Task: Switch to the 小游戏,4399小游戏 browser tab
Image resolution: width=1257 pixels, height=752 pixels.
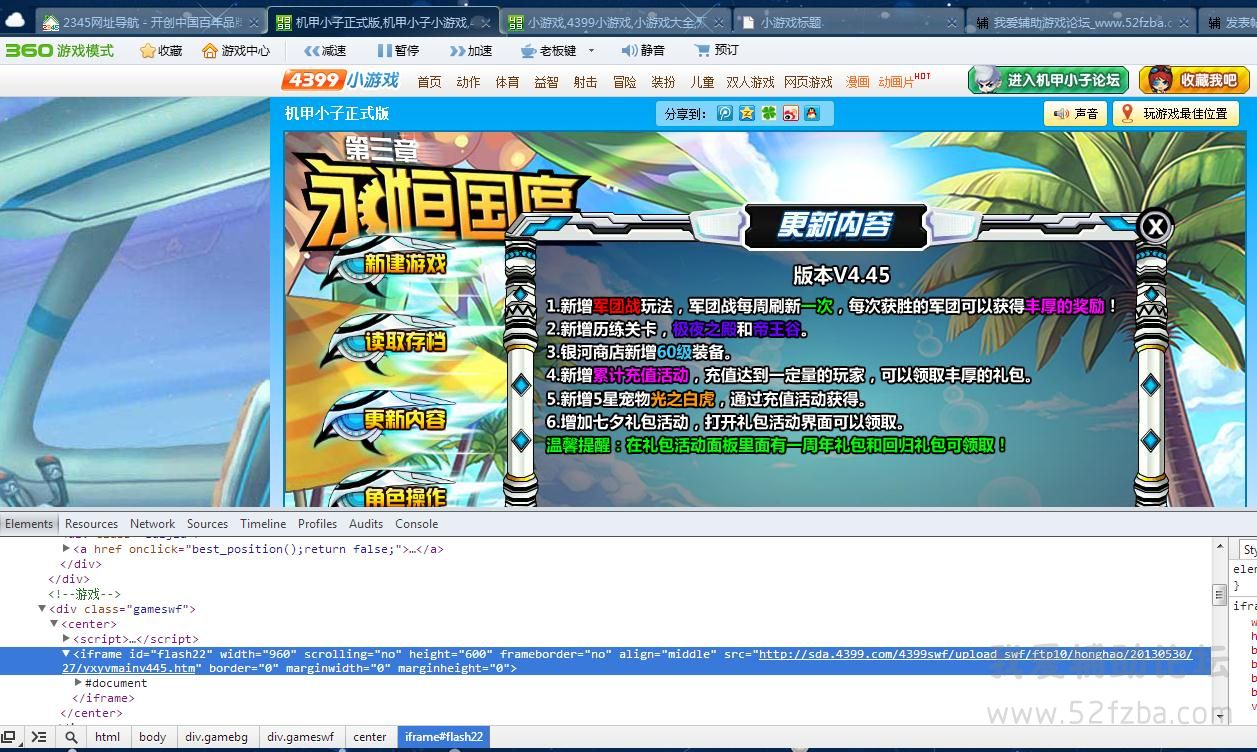Action: click(x=615, y=22)
